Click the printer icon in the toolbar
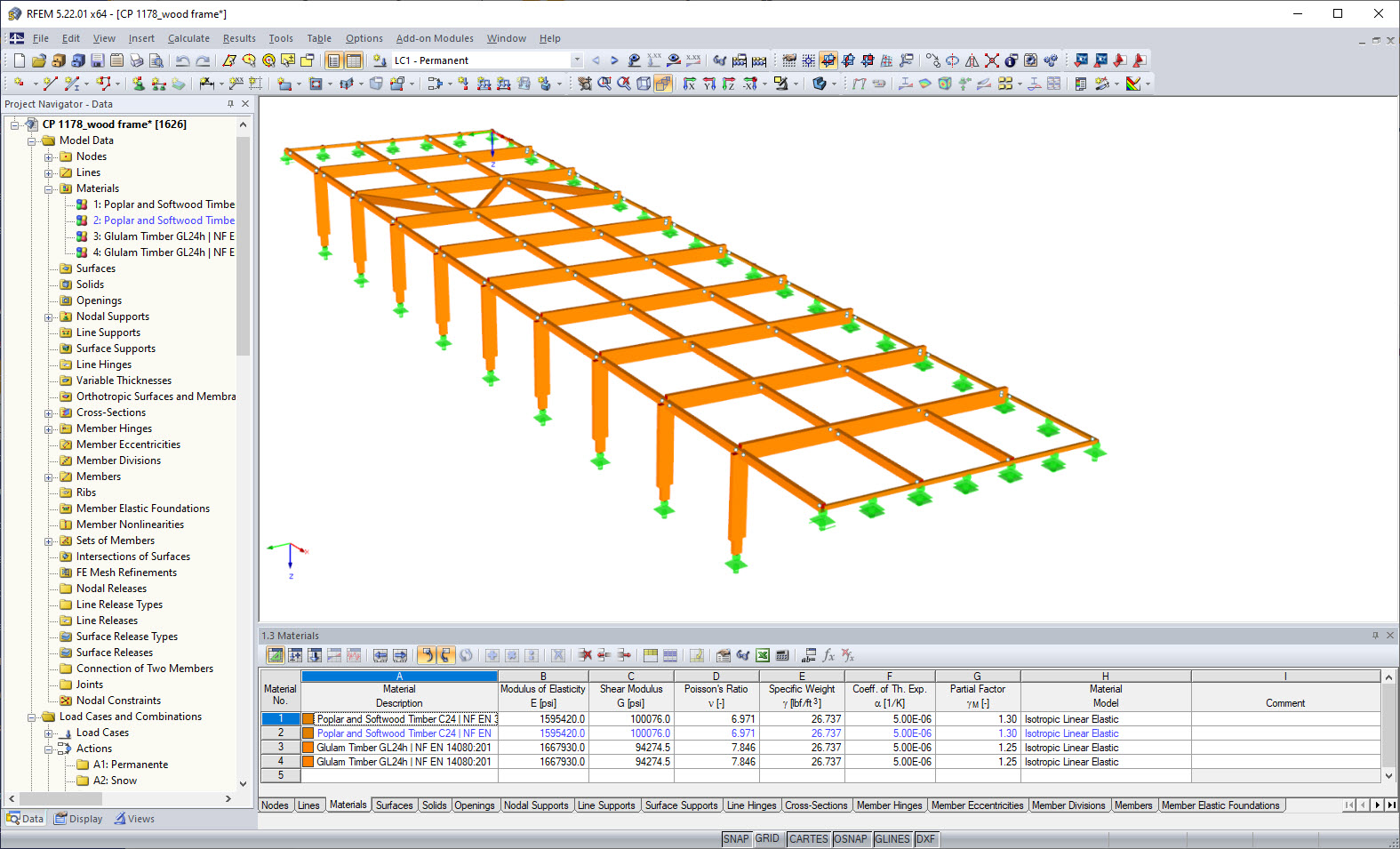The width and height of the screenshot is (1400, 849). point(136,60)
